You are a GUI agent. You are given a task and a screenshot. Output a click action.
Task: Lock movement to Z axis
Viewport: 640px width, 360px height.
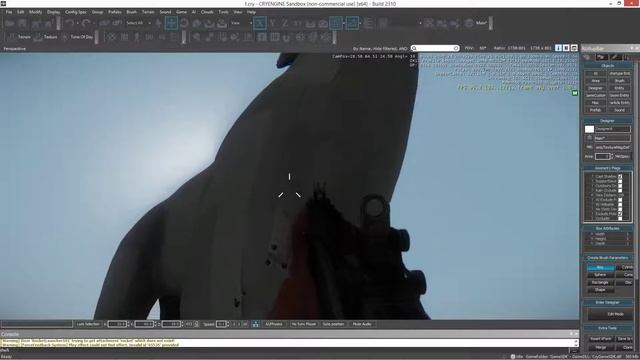click(x=285, y=23)
